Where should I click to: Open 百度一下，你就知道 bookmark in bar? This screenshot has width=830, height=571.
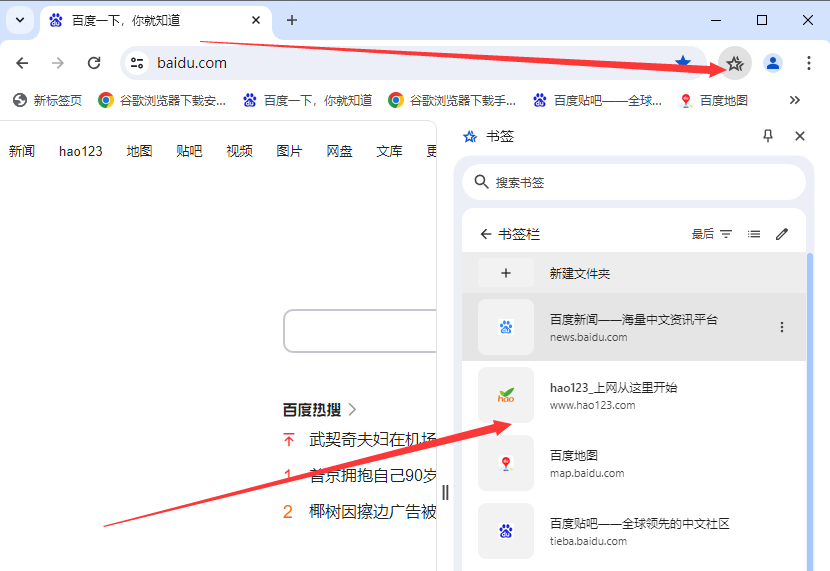308,100
